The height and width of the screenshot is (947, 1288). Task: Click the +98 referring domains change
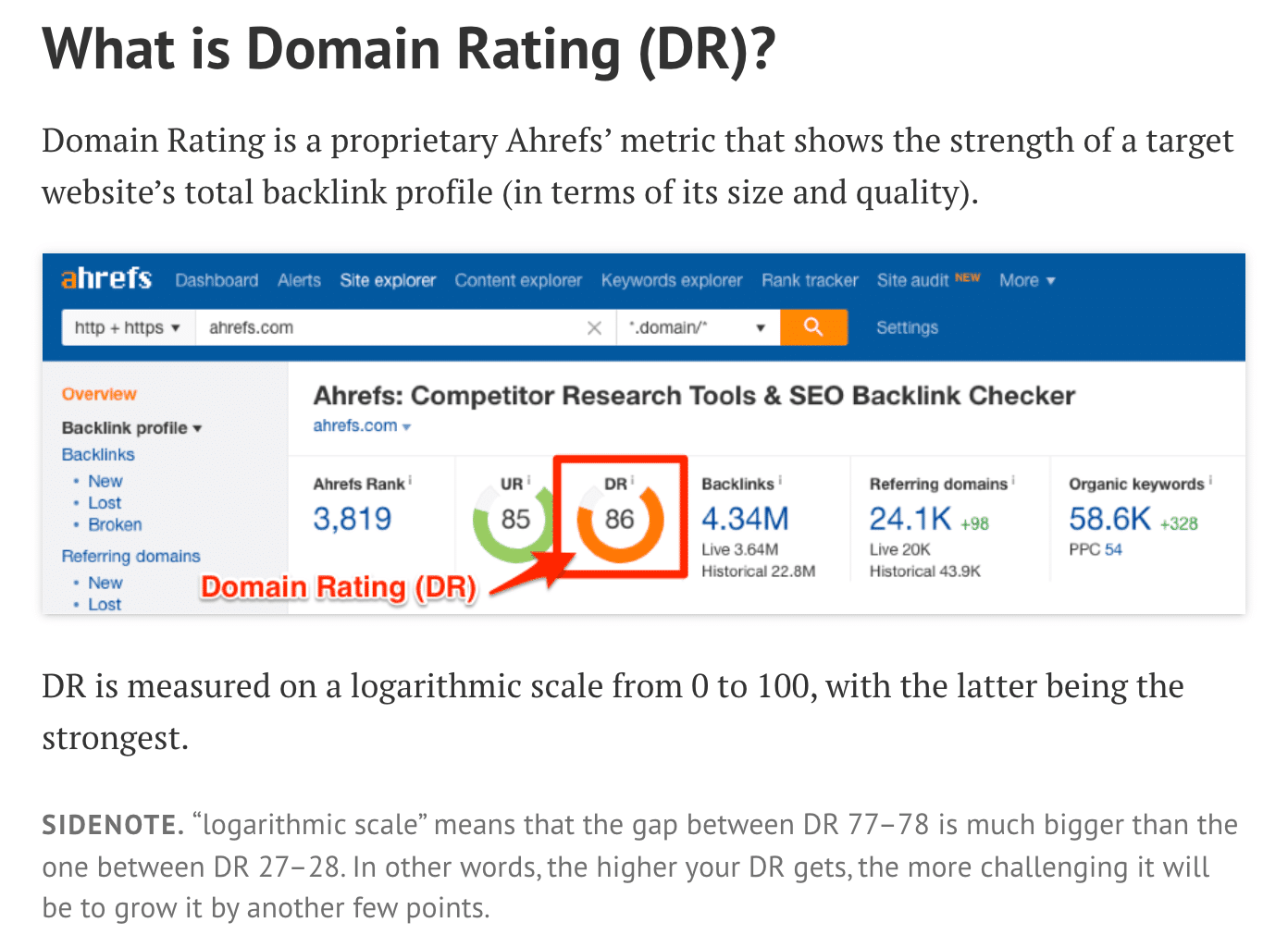[974, 523]
